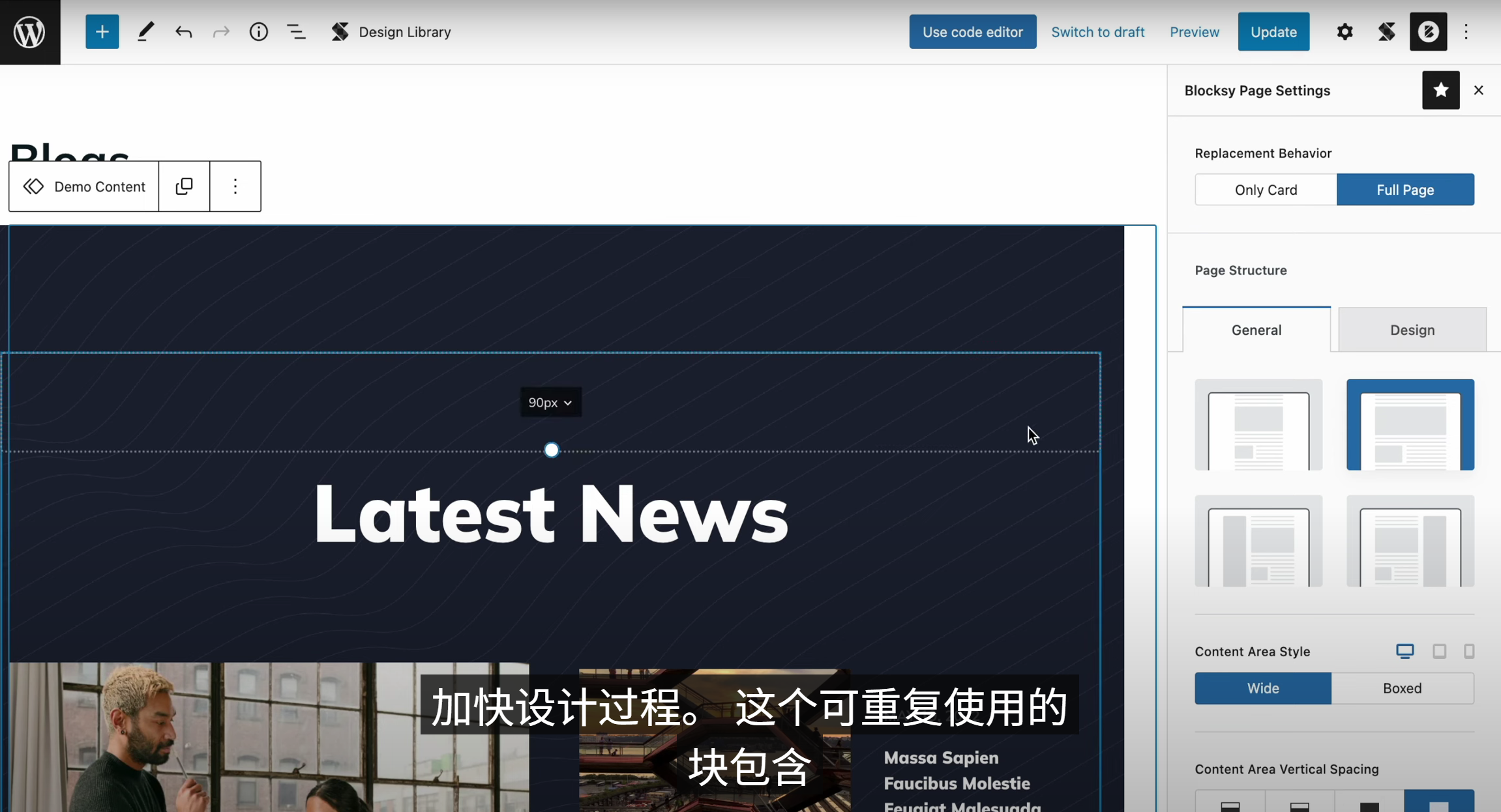Duplicate Demo Content using the copy icon
1501x812 pixels.
coord(184,186)
